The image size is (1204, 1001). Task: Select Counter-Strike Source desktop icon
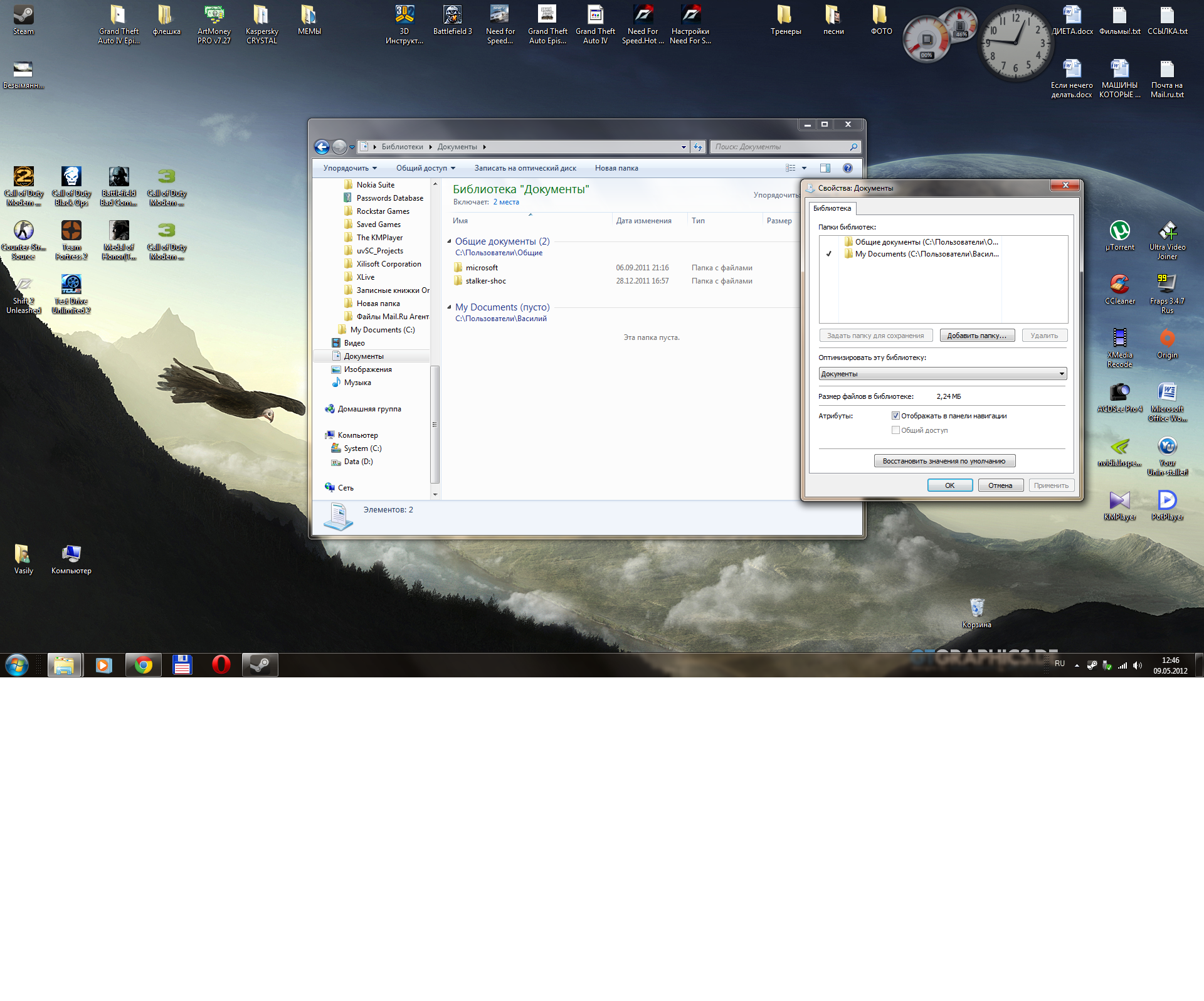point(24,240)
